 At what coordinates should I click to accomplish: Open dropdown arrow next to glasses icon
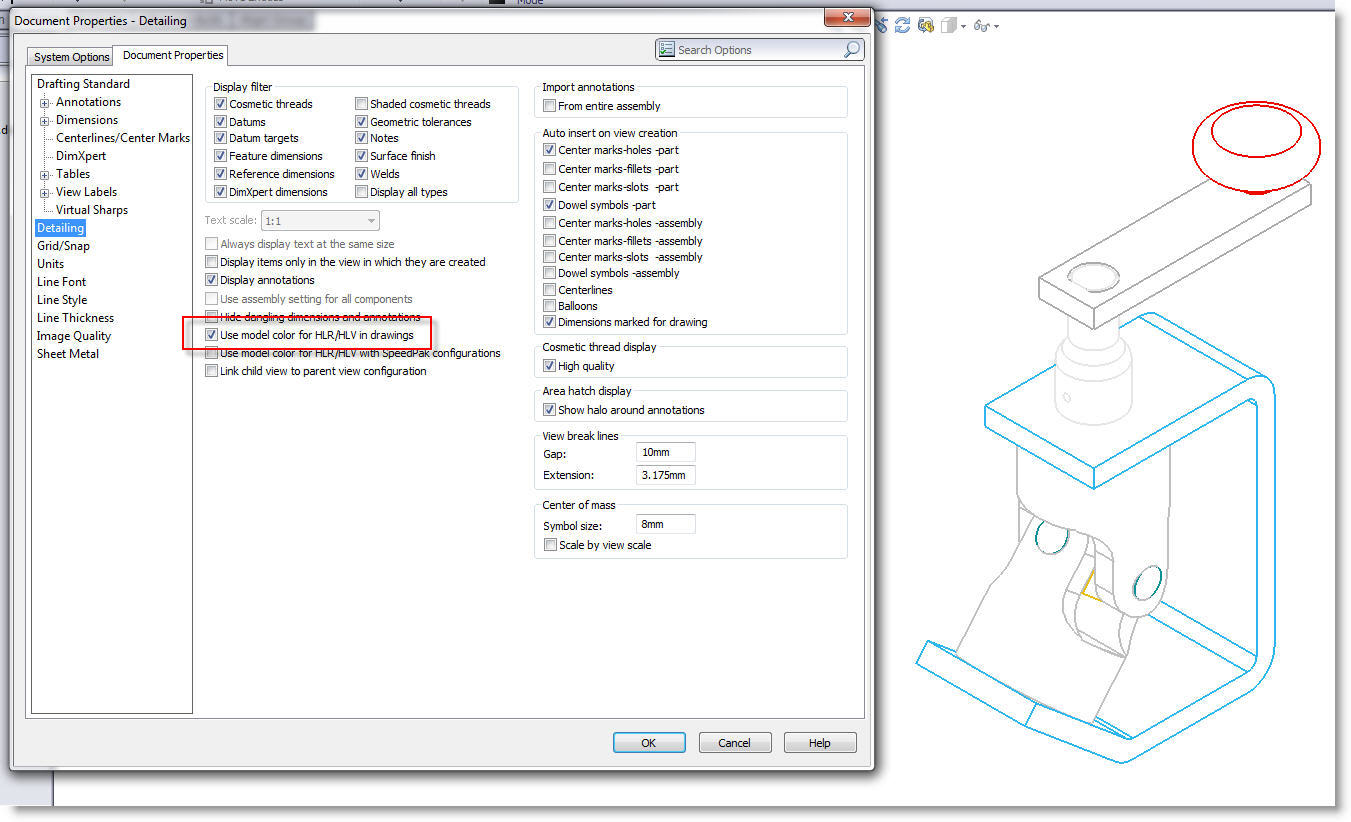[997, 26]
